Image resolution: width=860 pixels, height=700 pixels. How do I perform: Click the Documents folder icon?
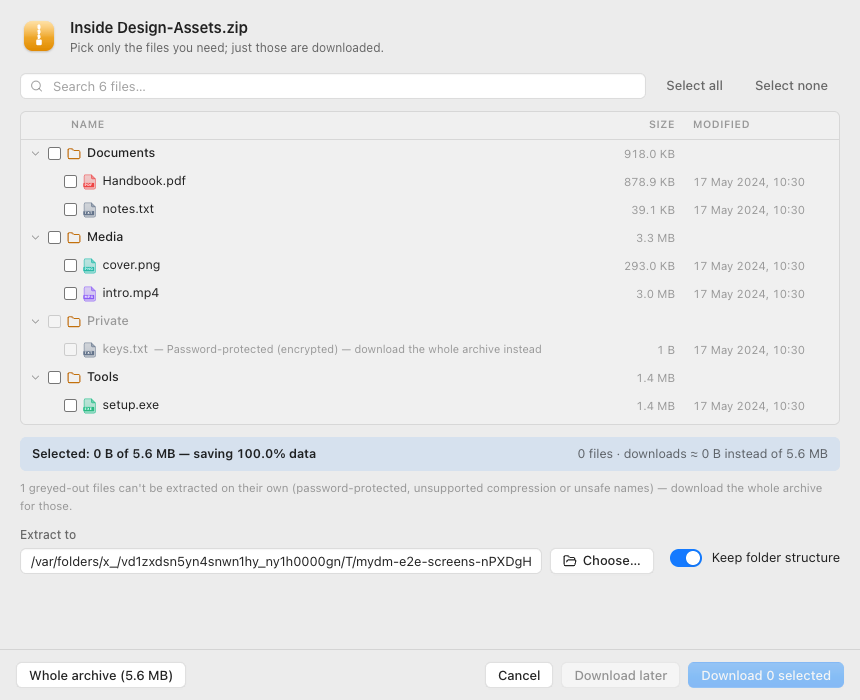click(74, 154)
